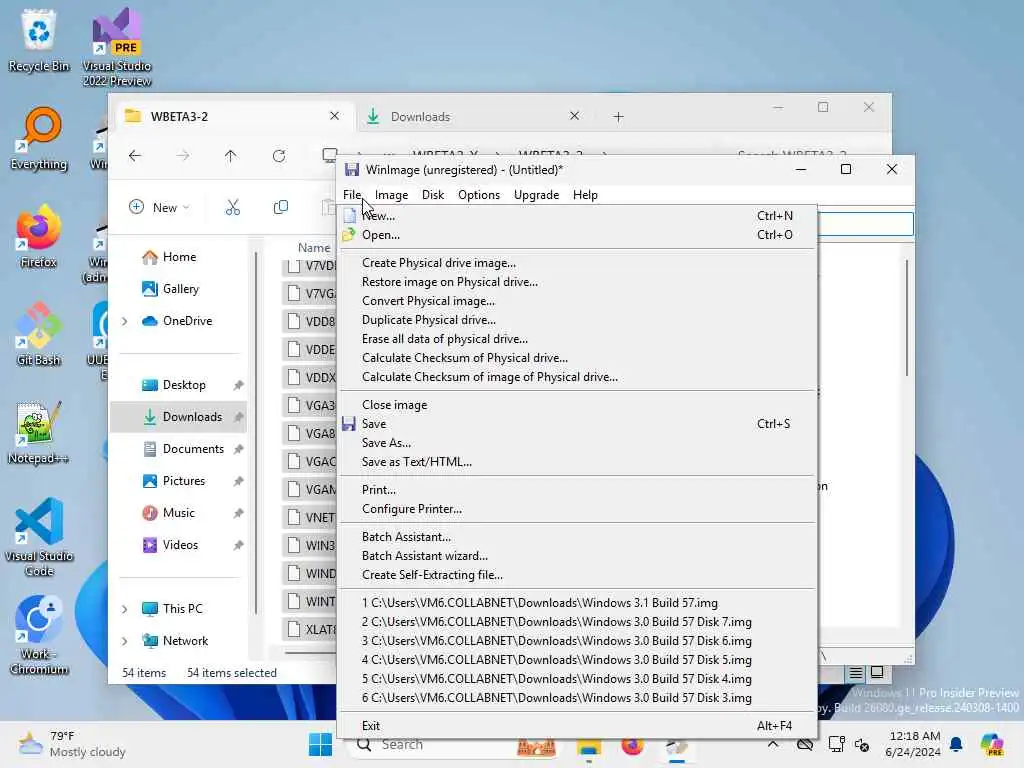Select Documents in Explorer sidebar

pos(180,449)
